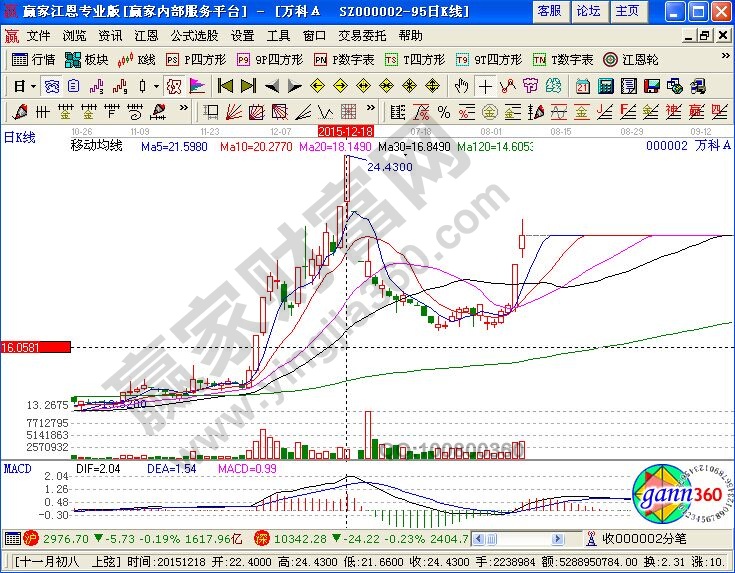Click the 客服 customer service button
The image size is (735, 573).
pyautogui.click(x=548, y=10)
